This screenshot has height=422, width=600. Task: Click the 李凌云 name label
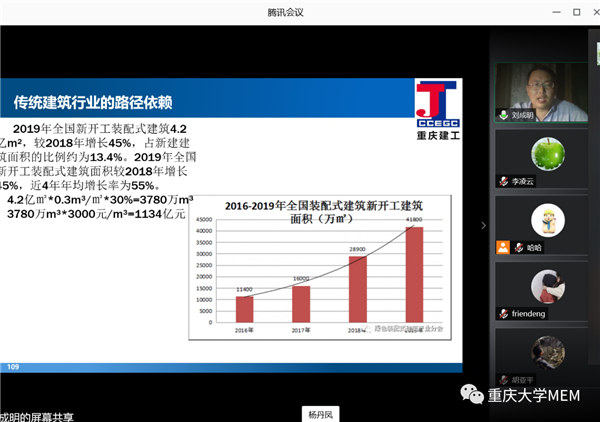tap(523, 181)
